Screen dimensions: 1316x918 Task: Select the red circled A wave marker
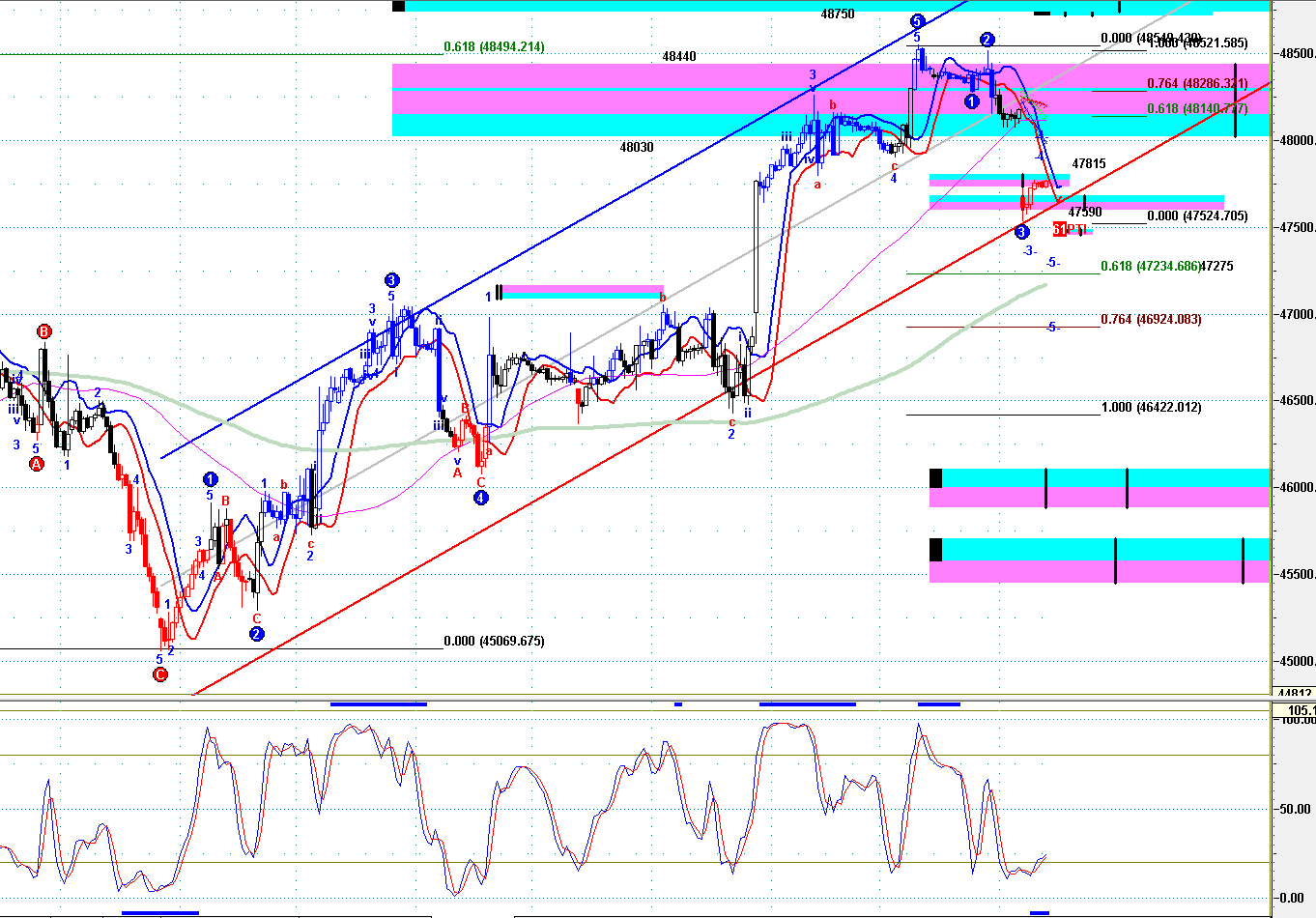click(x=37, y=464)
